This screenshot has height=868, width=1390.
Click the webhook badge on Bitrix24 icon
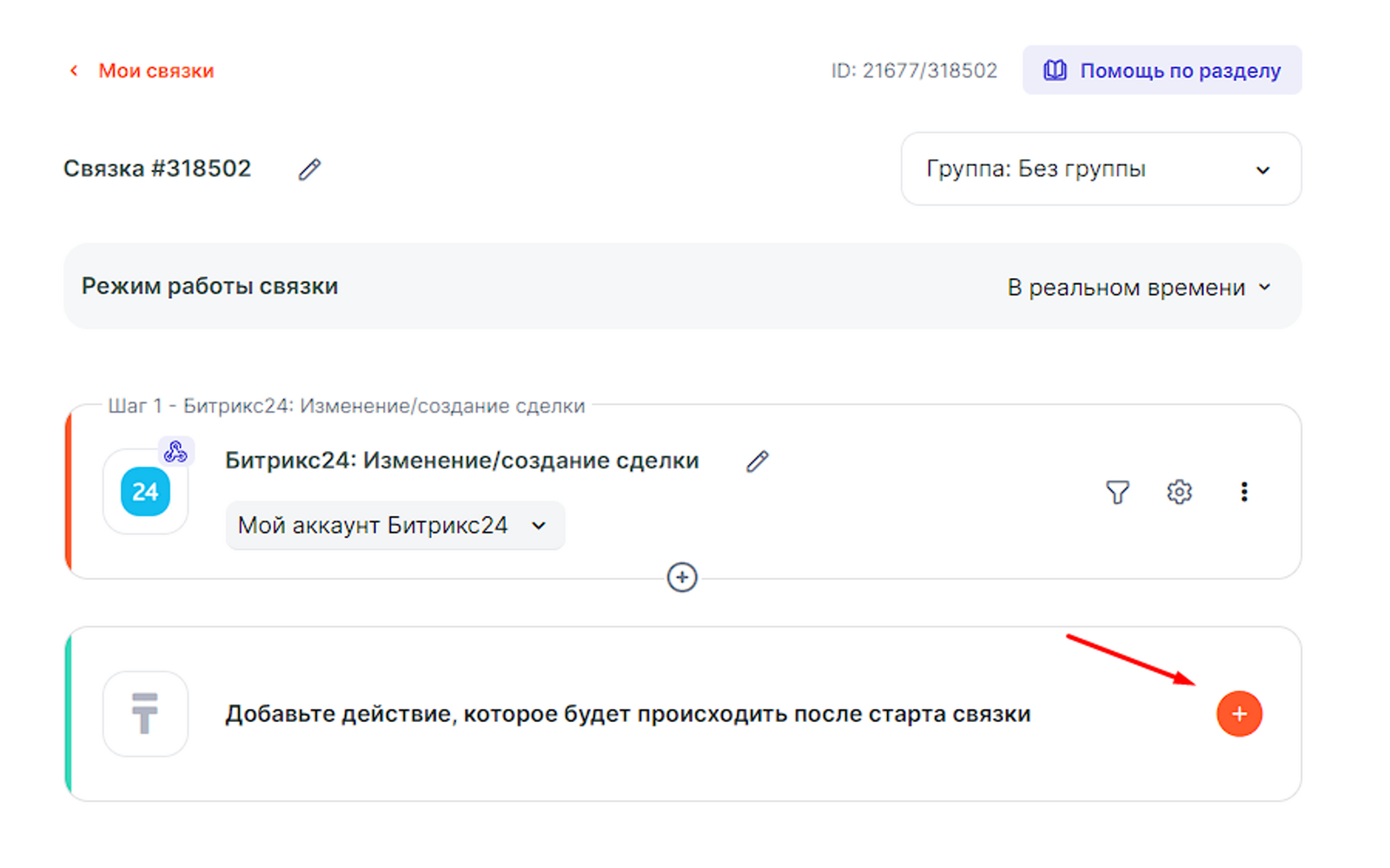(175, 451)
